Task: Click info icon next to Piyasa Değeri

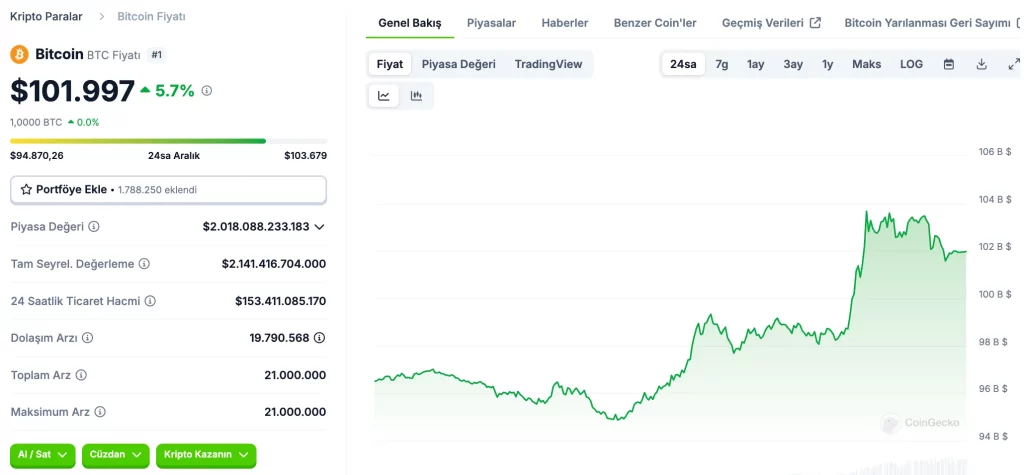Action: pyautogui.click(x=94, y=227)
